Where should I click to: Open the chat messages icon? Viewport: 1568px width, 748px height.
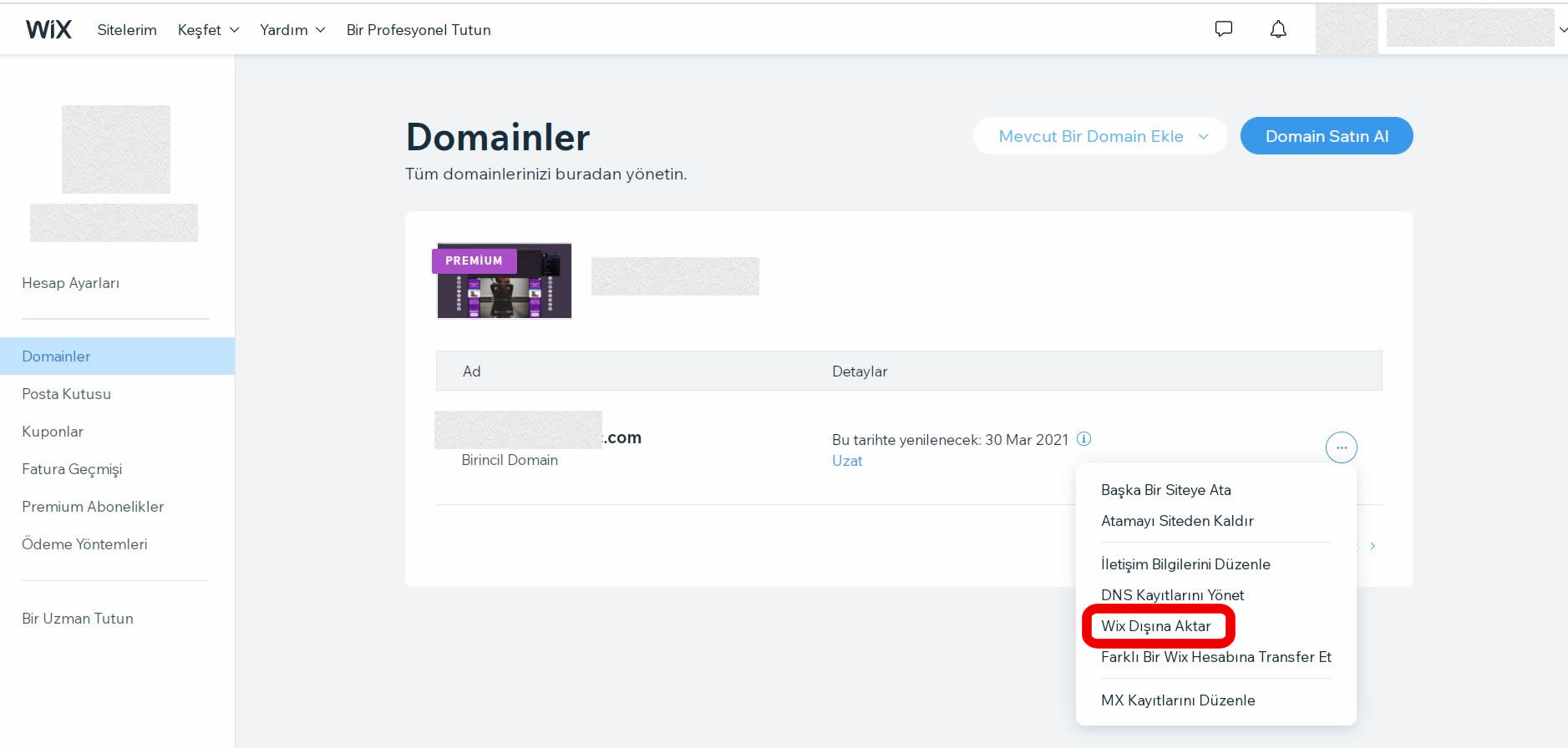1223,29
